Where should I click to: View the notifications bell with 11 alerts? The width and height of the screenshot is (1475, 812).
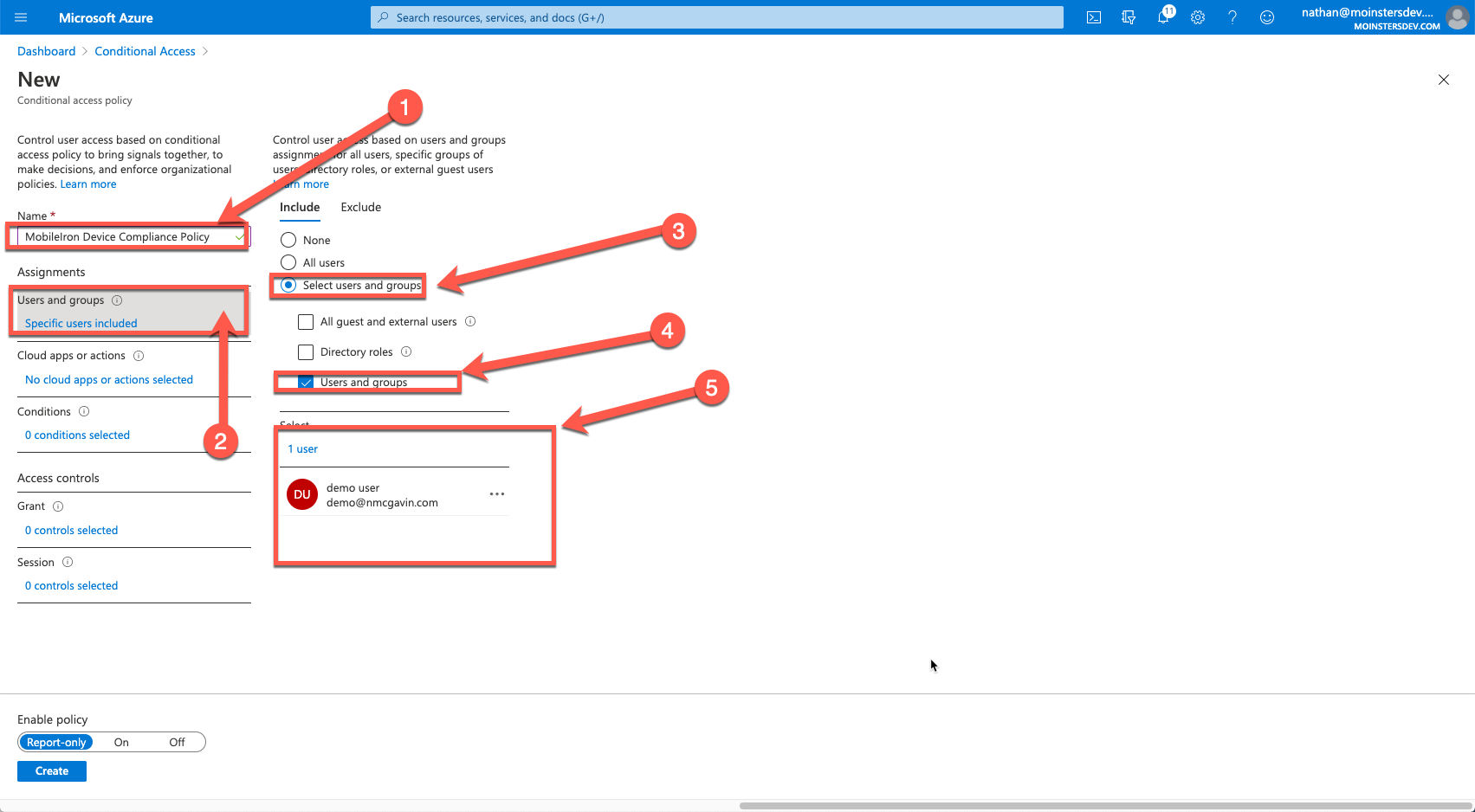click(1163, 17)
